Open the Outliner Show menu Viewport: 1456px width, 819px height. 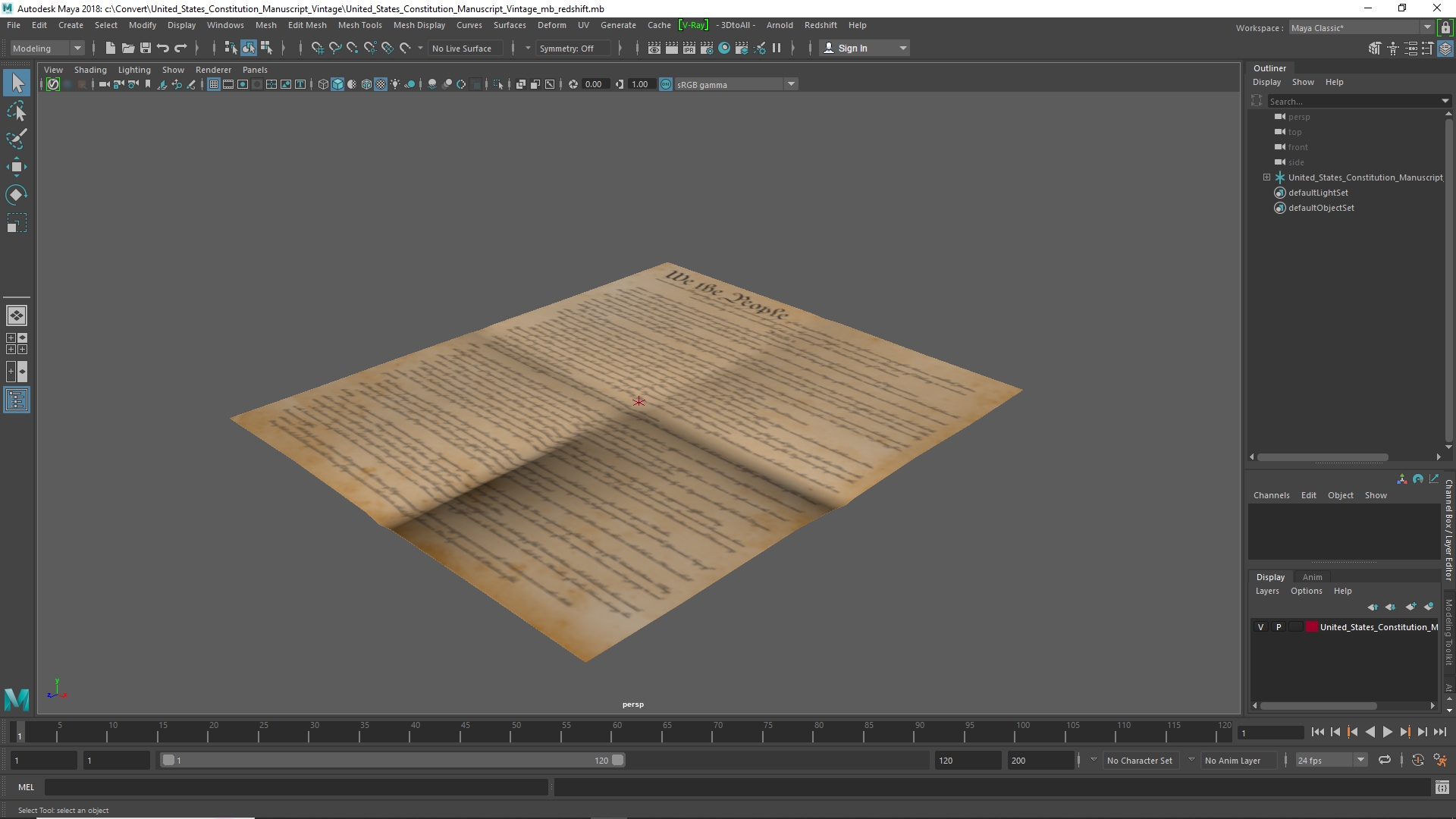pos(1303,82)
